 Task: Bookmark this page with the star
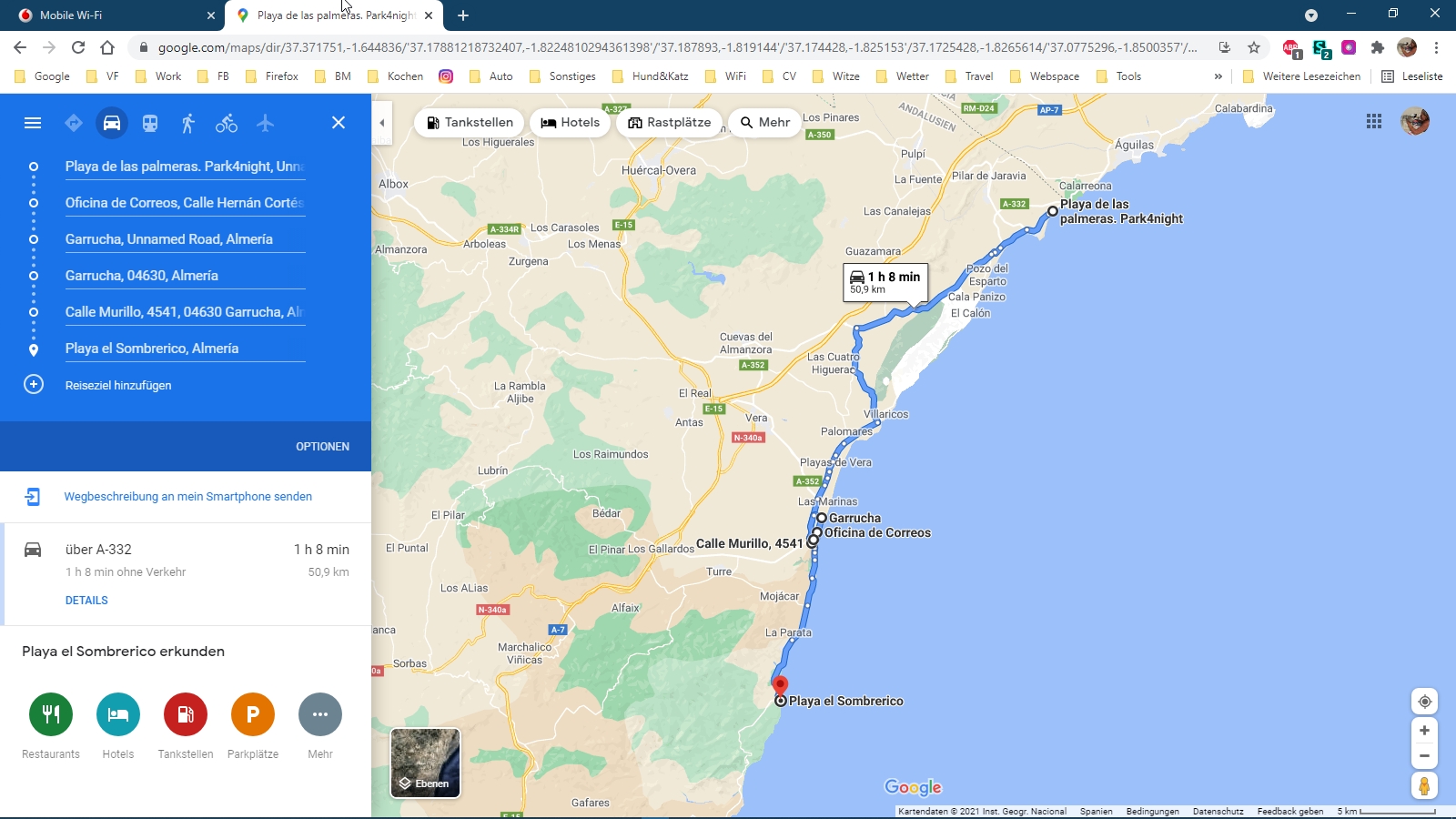point(1254,47)
